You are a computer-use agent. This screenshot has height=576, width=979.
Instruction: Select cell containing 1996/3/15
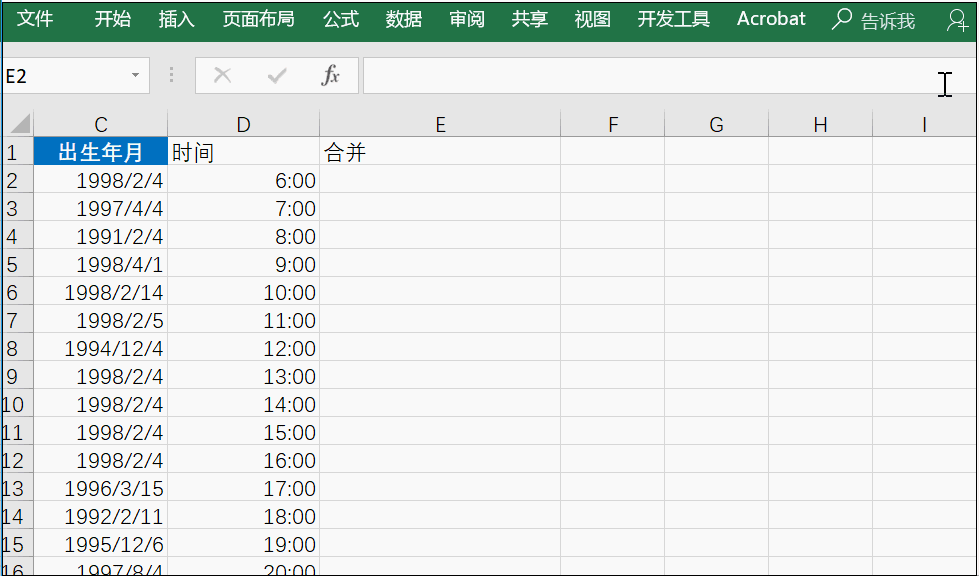click(101, 488)
